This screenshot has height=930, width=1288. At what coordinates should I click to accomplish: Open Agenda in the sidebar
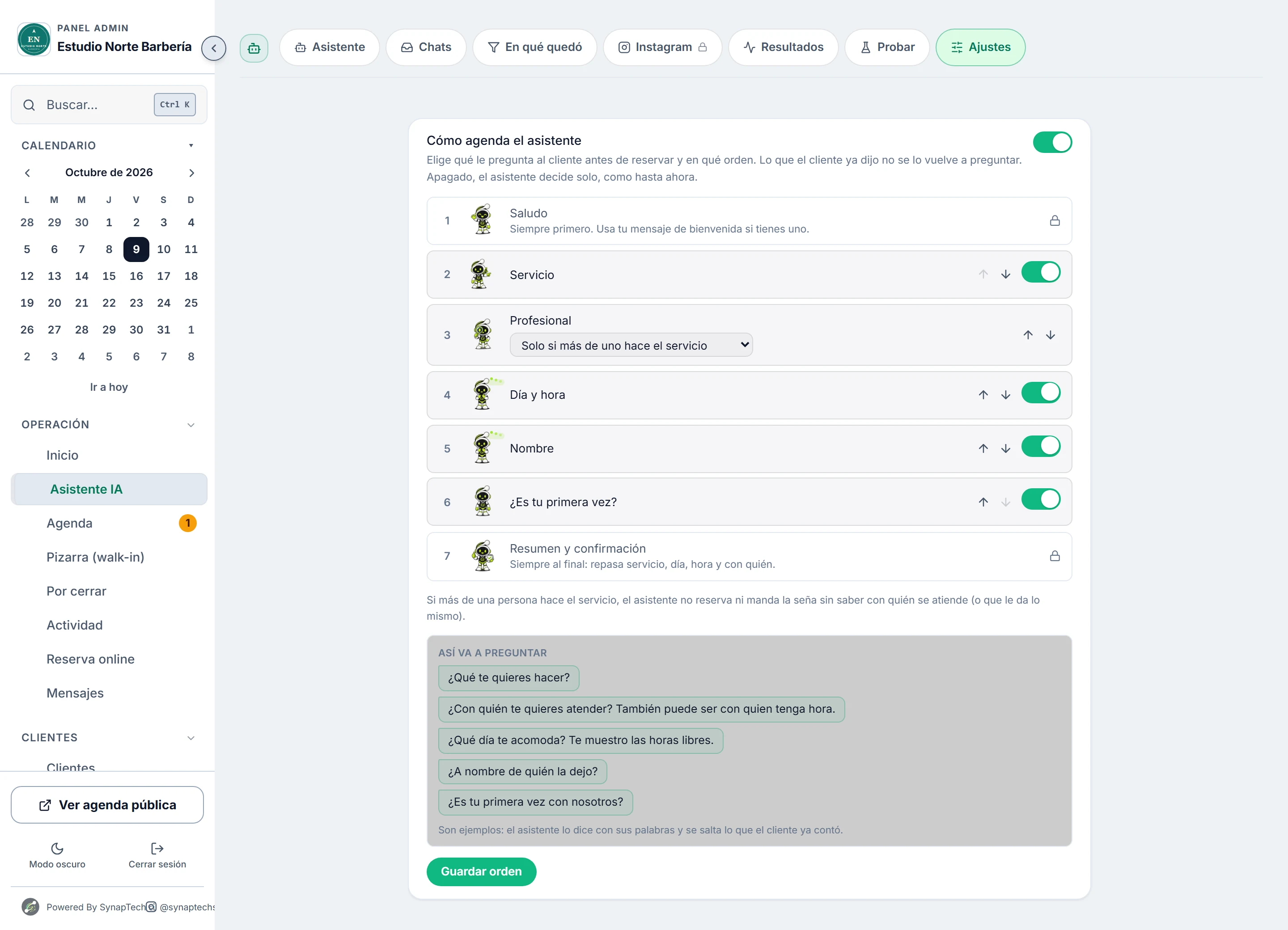point(109,524)
